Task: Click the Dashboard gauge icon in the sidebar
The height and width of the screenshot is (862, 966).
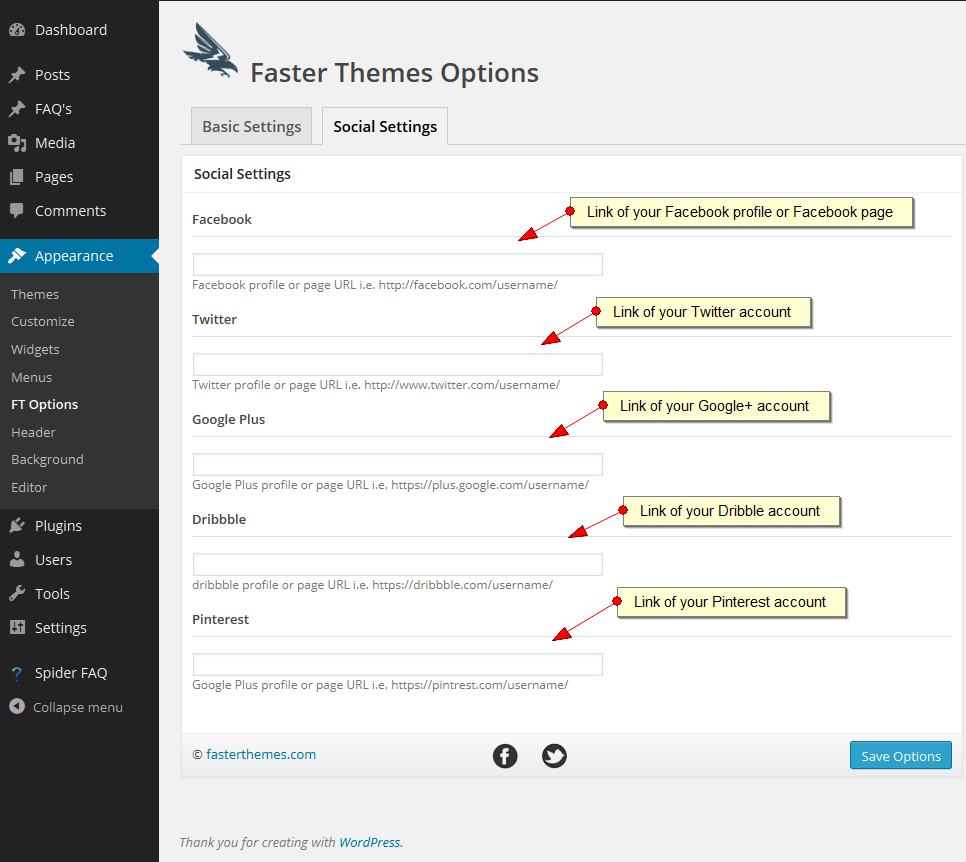Action: pos(17,30)
